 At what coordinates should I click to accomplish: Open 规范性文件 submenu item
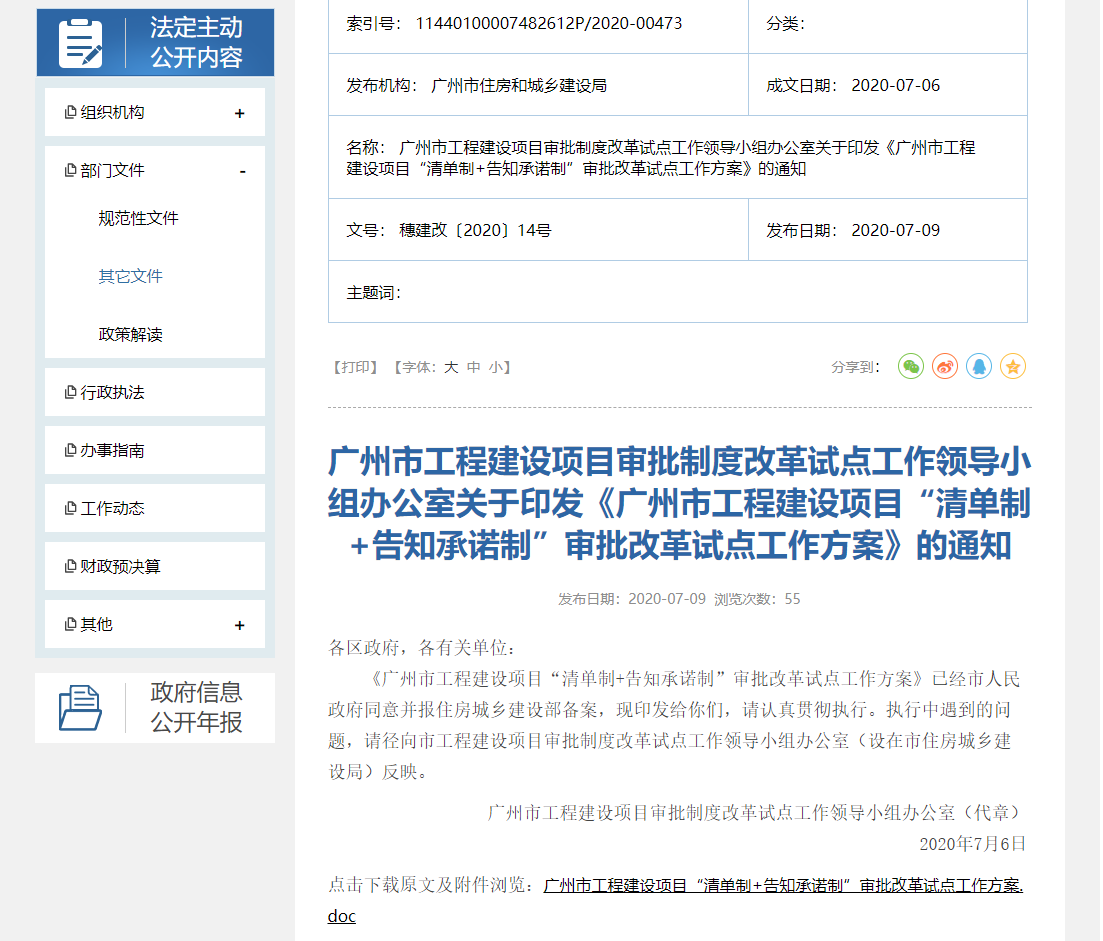tap(138, 218)
